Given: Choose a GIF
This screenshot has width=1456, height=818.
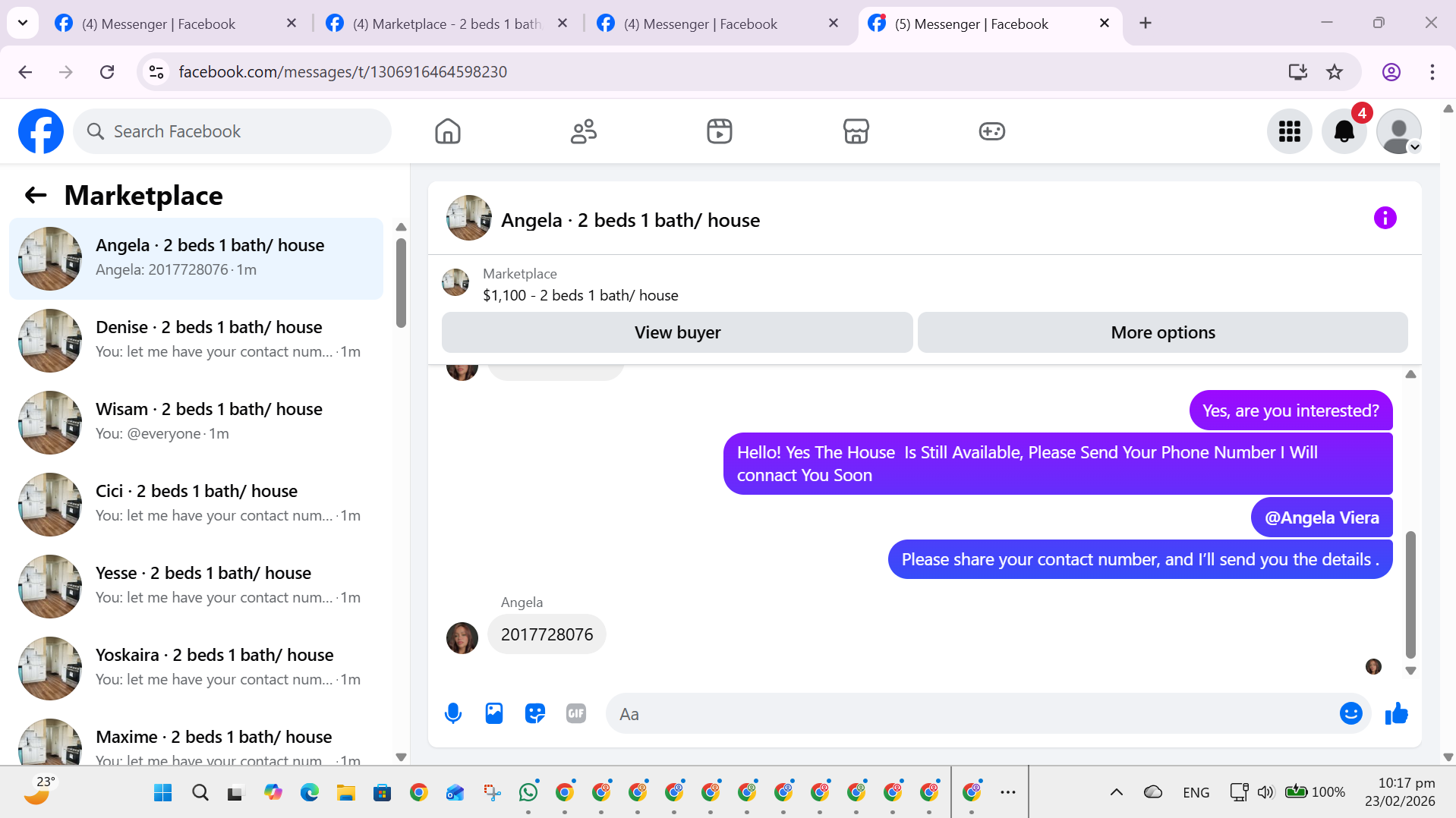Looking at the screenshot, I should (x=576, y=713).
